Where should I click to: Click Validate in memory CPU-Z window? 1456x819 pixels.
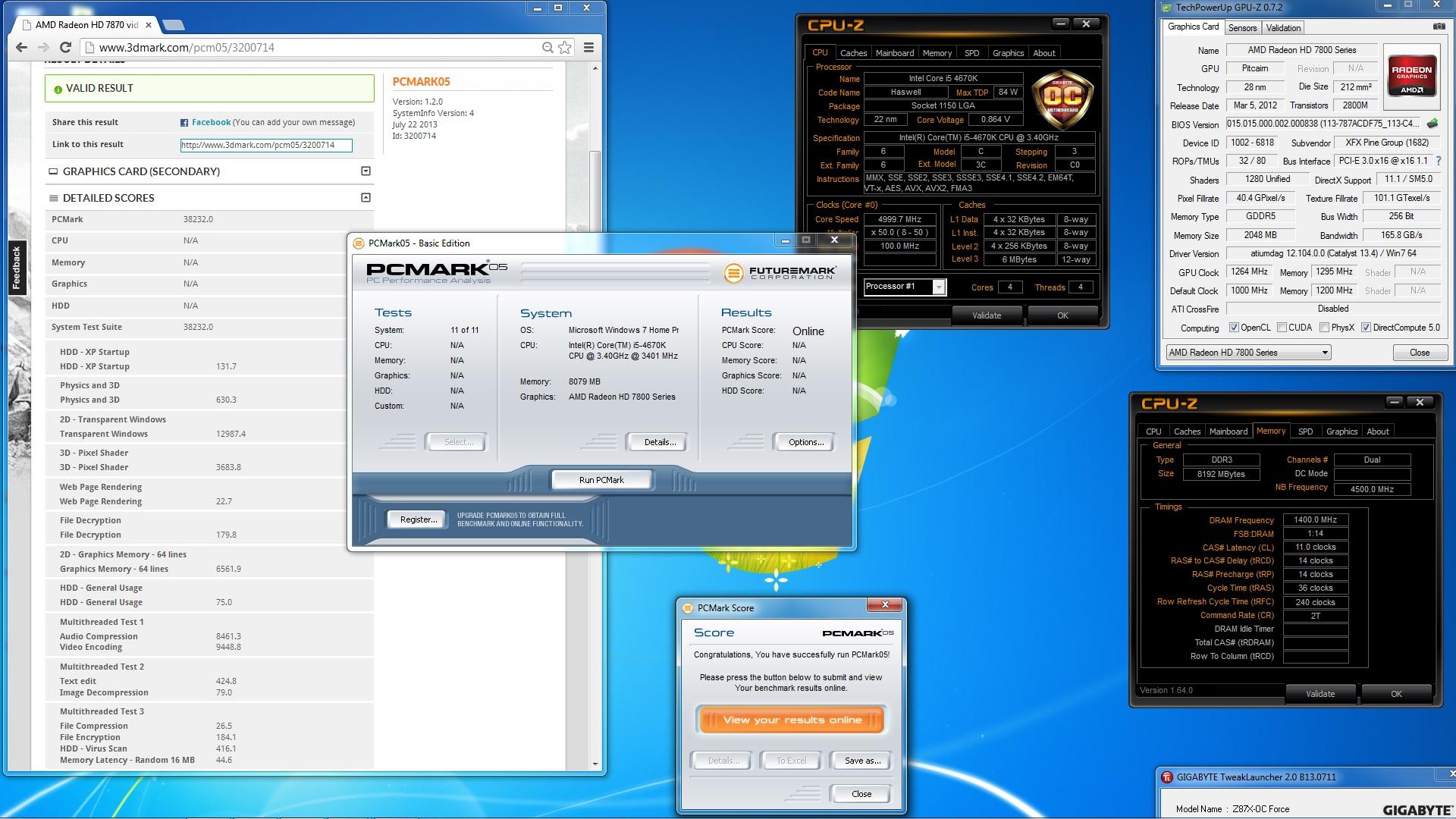click(1319, 694)
